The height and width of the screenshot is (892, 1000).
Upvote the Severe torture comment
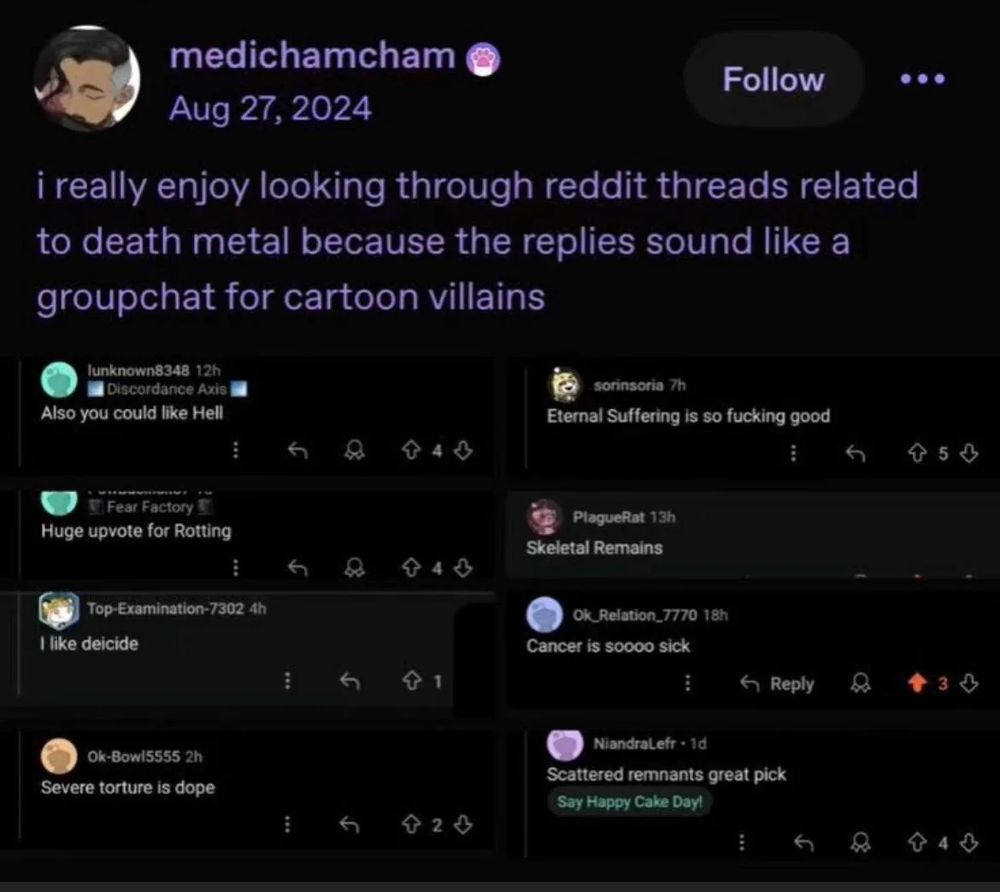[x=409, y=825]
